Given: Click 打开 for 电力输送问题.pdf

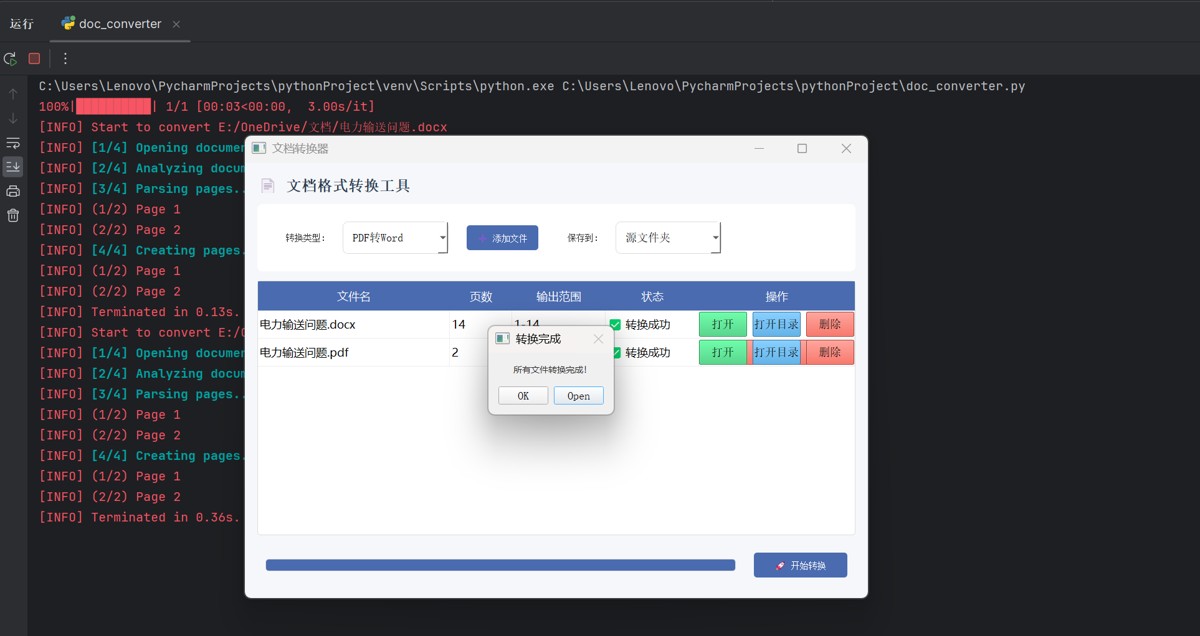Looking at the screenshot, I should click(723, 352).
